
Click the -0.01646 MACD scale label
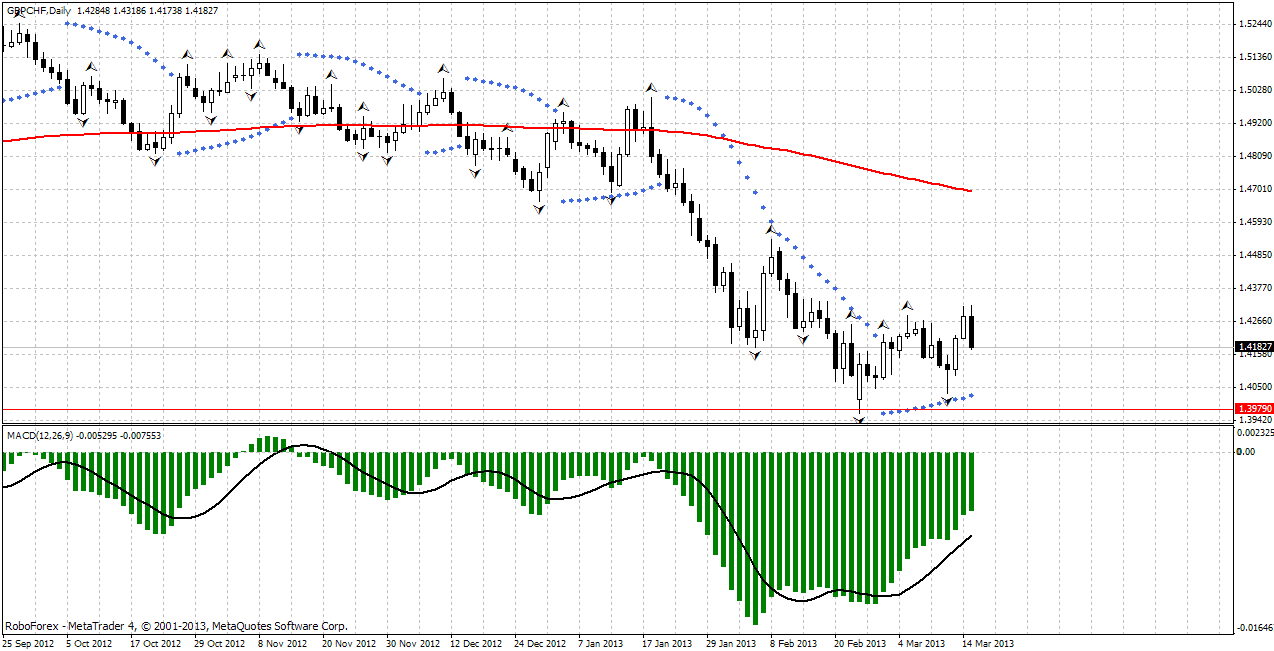[x=1256, y=627]
